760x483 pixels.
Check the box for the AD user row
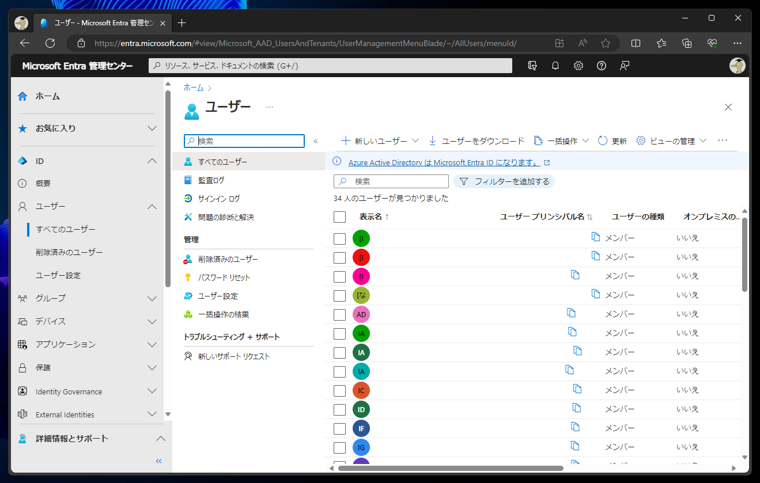coord(339,315)
